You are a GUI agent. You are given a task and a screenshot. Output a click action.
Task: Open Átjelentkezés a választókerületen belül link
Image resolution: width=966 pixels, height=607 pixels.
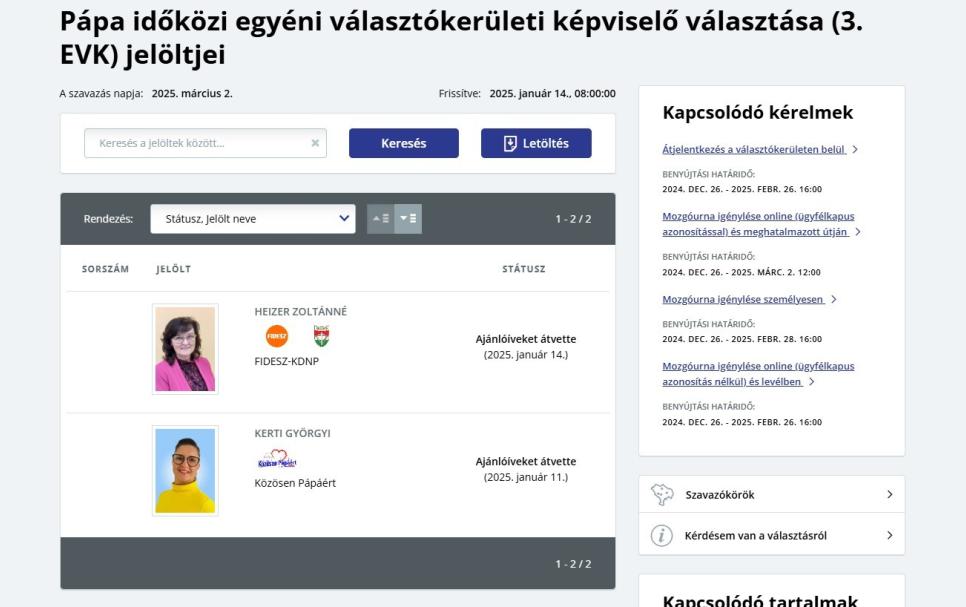pos(754,150)
